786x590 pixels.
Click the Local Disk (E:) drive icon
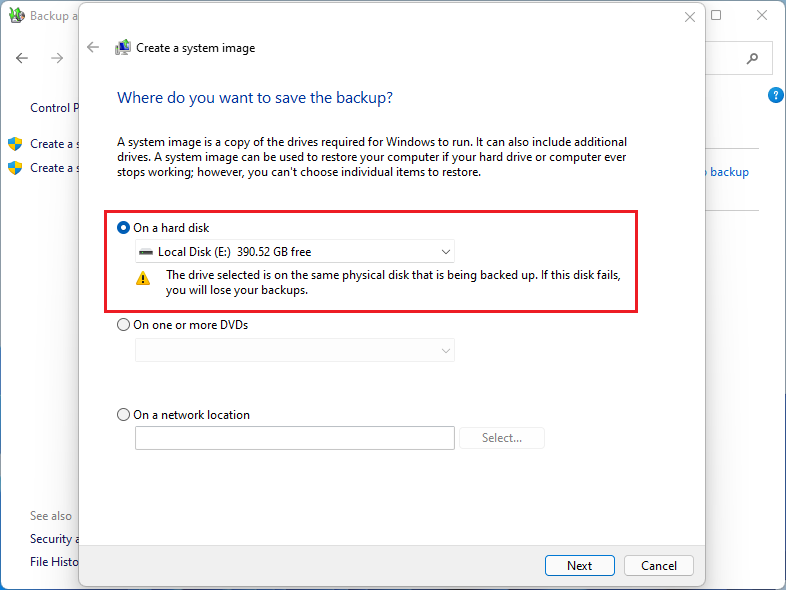pos(146,252)
